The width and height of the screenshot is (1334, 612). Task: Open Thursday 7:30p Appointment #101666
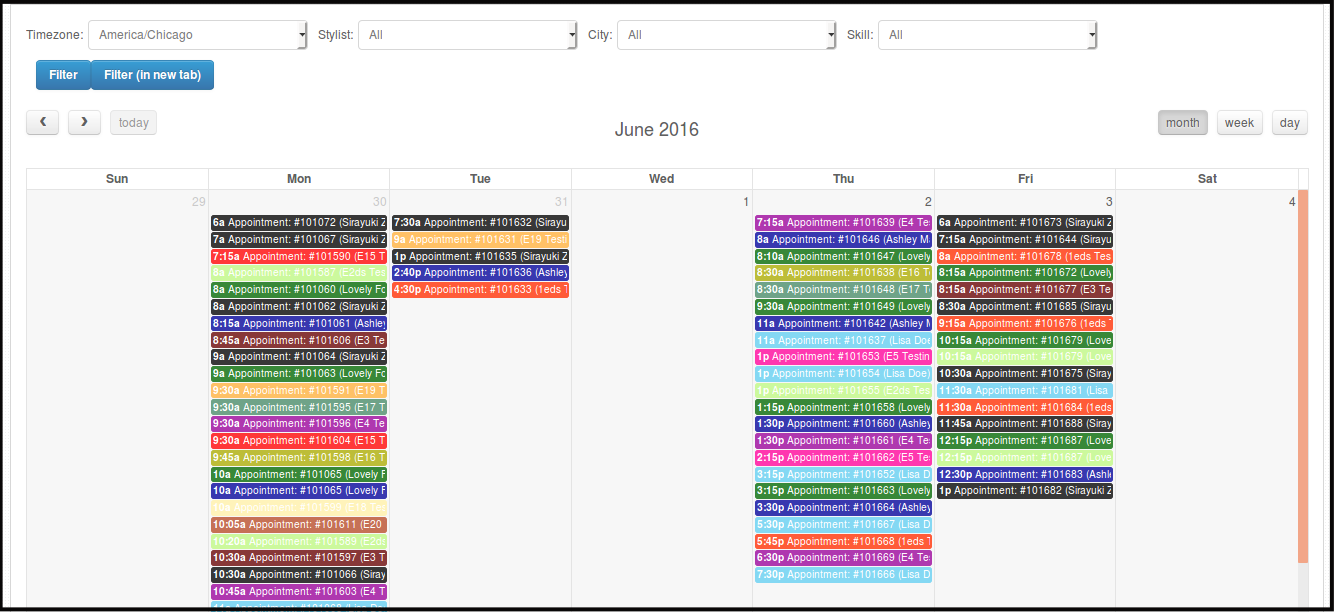[x=843, y=574]
